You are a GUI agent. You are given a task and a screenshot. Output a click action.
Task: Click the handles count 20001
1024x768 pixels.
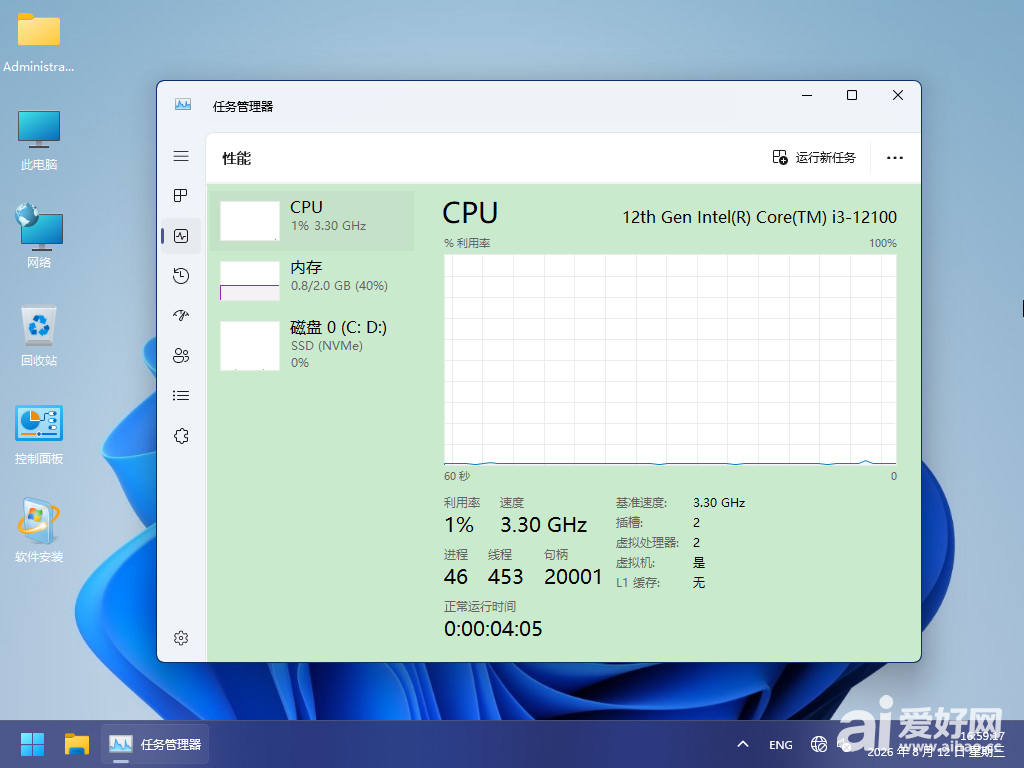573,577
